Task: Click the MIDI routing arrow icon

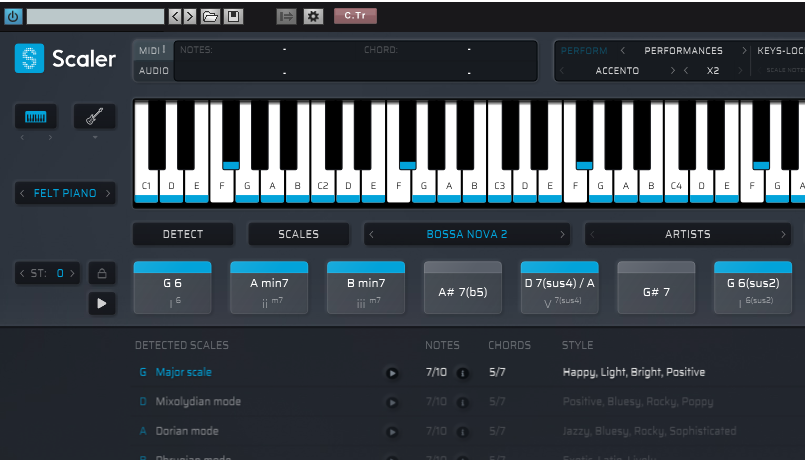Action: click(286, 16)
